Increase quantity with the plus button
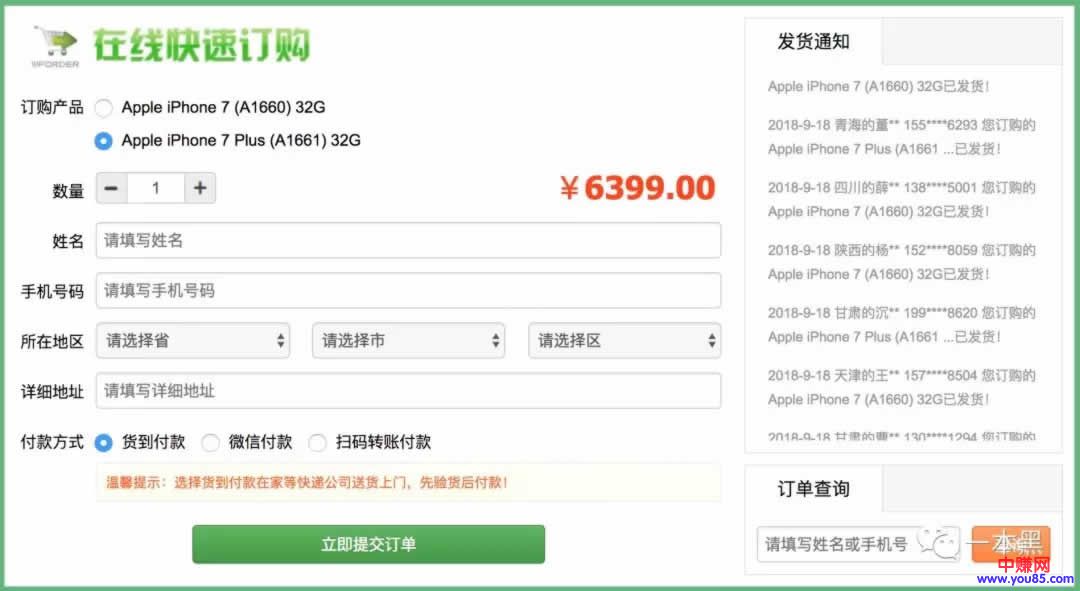This screenshot has width=1080, height=591. point(200,188)
